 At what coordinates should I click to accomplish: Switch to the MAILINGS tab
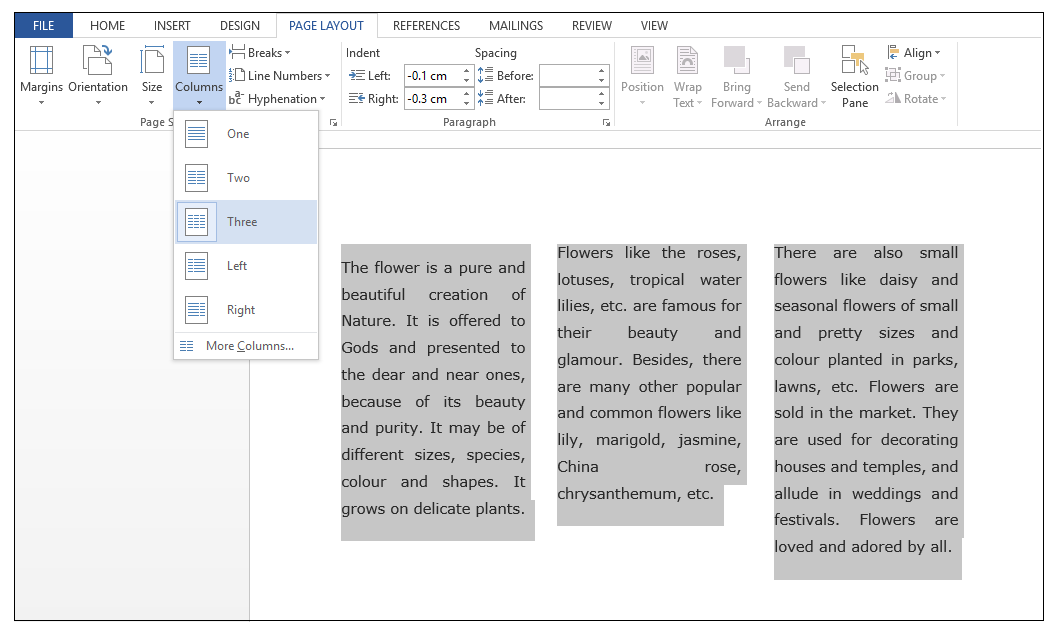516,26
